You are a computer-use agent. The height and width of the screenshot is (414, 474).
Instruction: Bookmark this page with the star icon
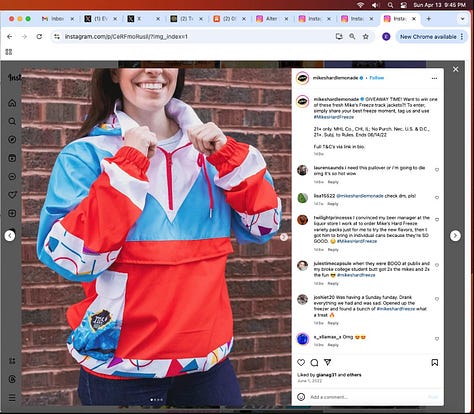[x=366, y=37]
